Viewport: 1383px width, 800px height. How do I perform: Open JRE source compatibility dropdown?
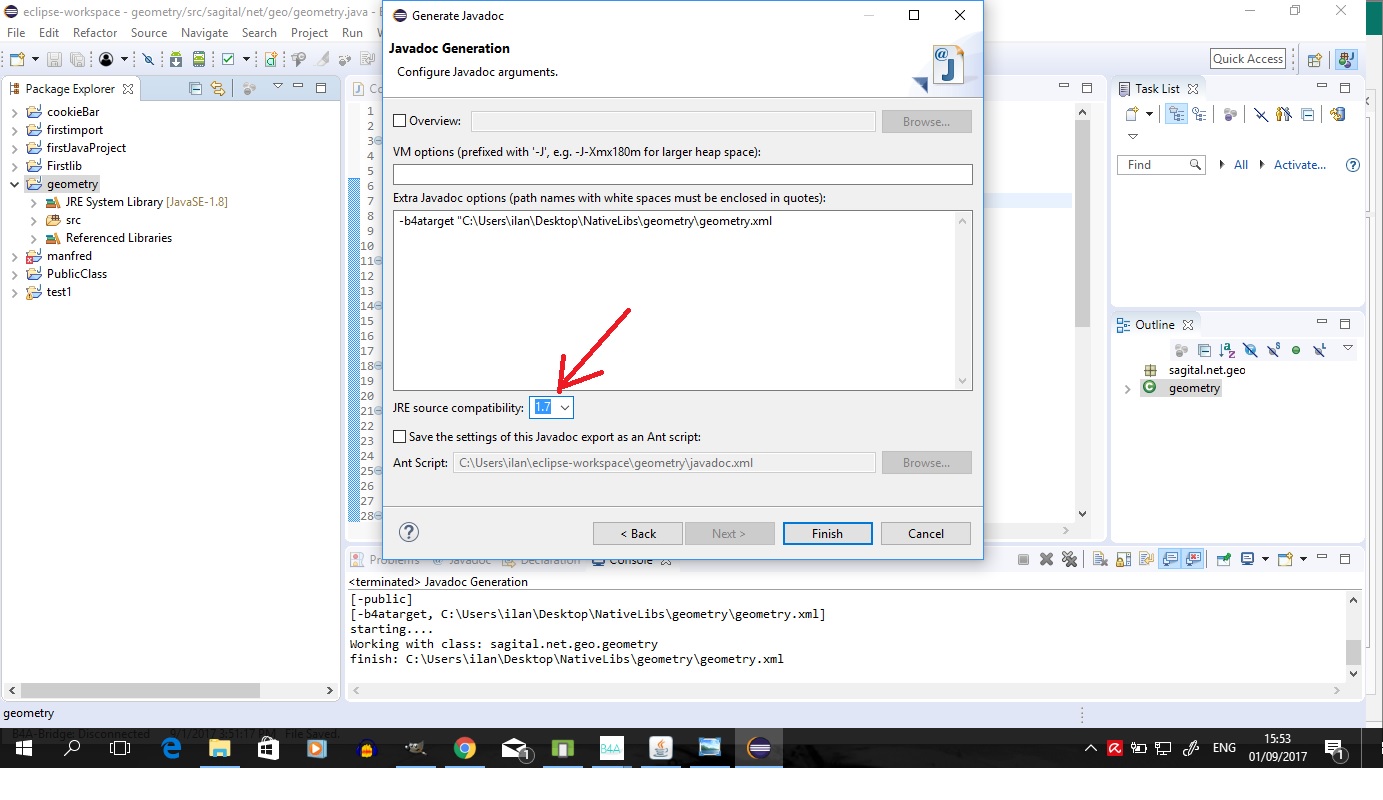[565, 408]
